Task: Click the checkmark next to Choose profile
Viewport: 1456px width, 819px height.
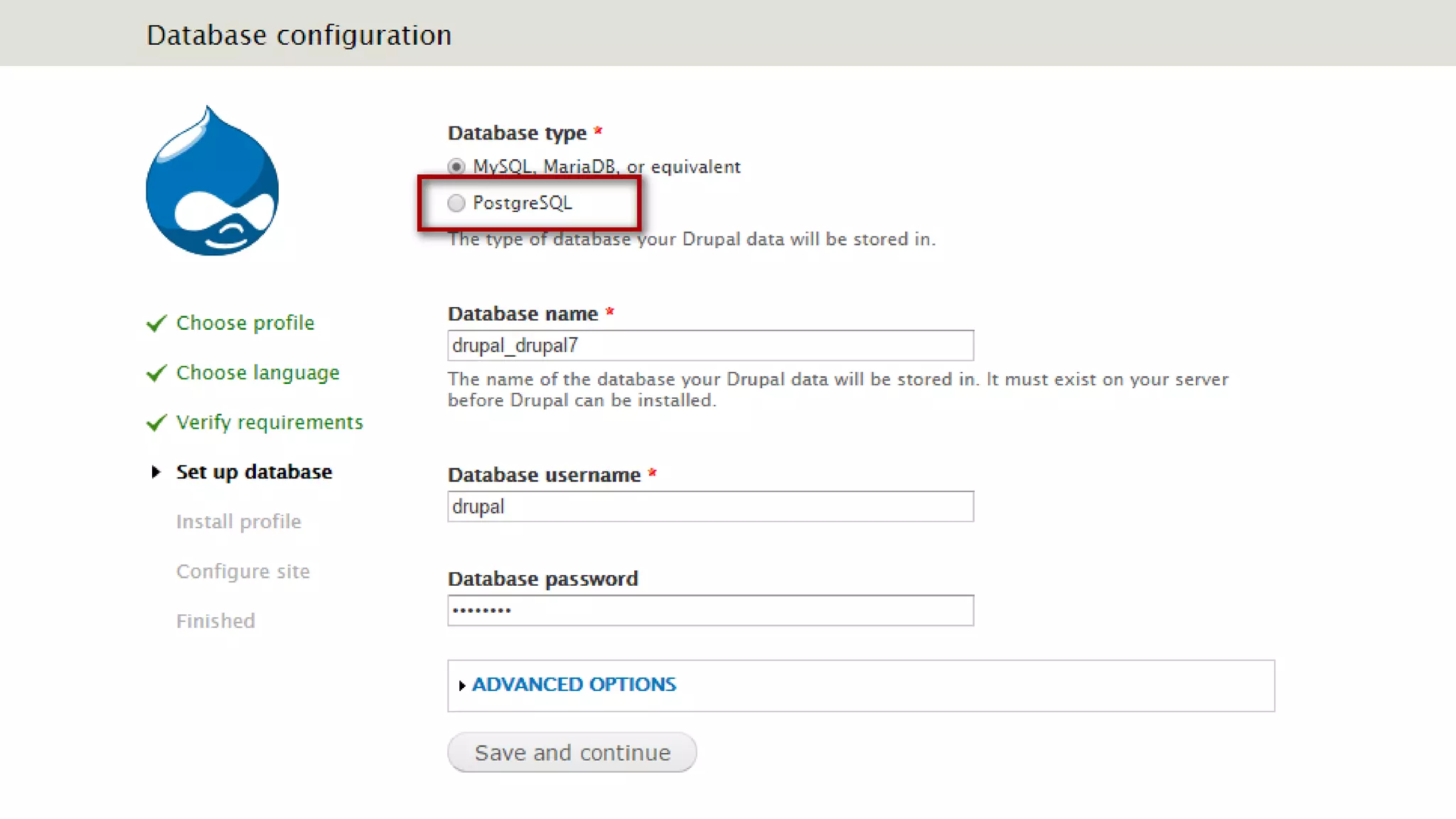Action: pyautogui.click(x=156, y=323)
